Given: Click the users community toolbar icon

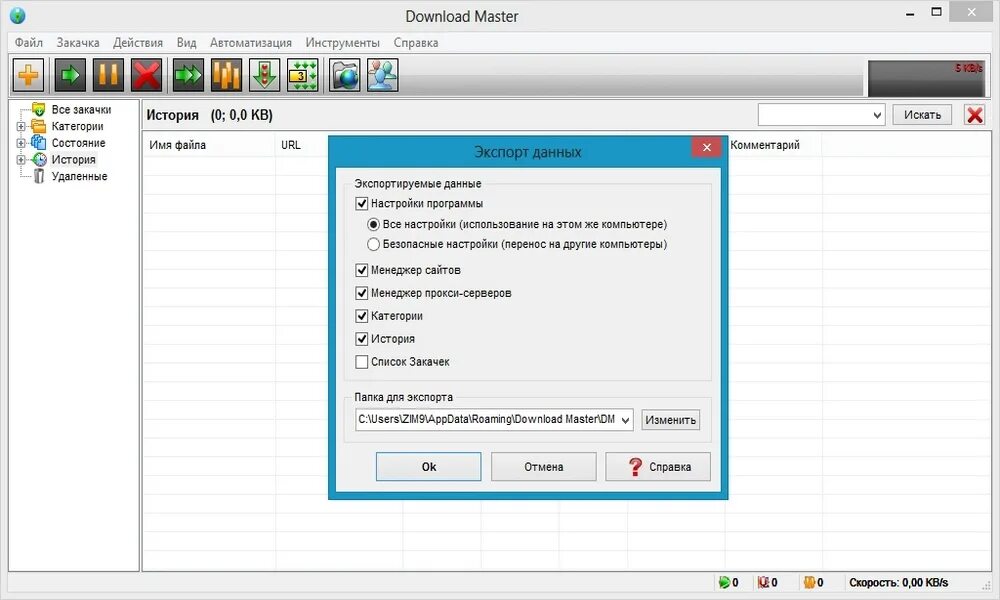Looking at the screenshot, I should click(383, 75).
